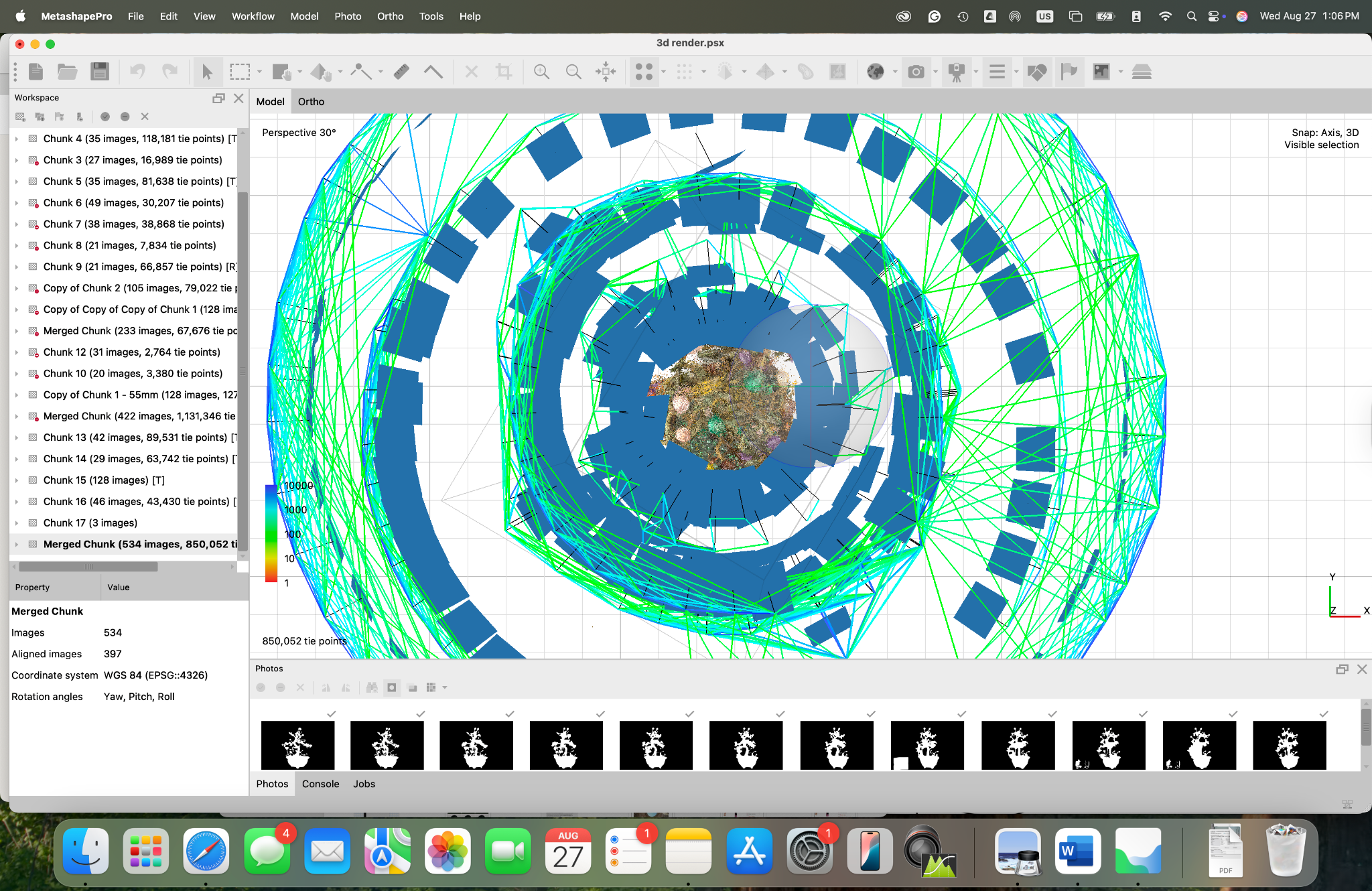Switch to the Ortho tab
The width and height of the screenshot is (1372, 891).
(x=311, y=102)
